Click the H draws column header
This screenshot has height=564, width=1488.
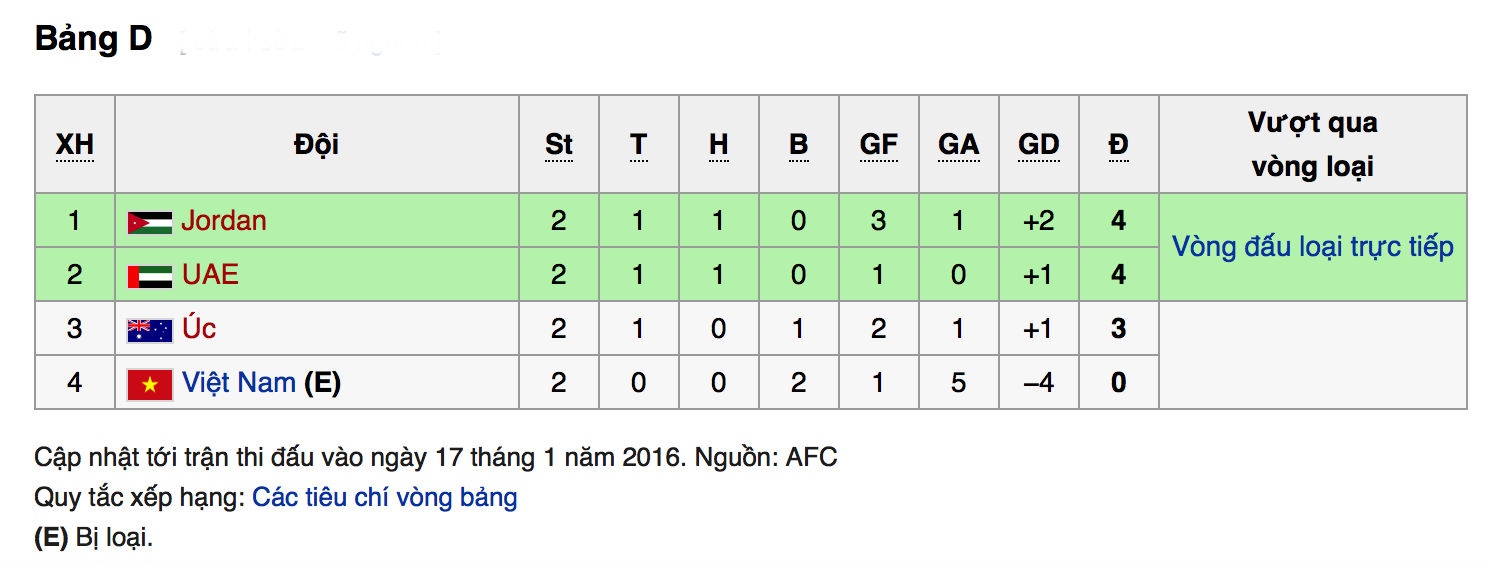coord(718,145)
